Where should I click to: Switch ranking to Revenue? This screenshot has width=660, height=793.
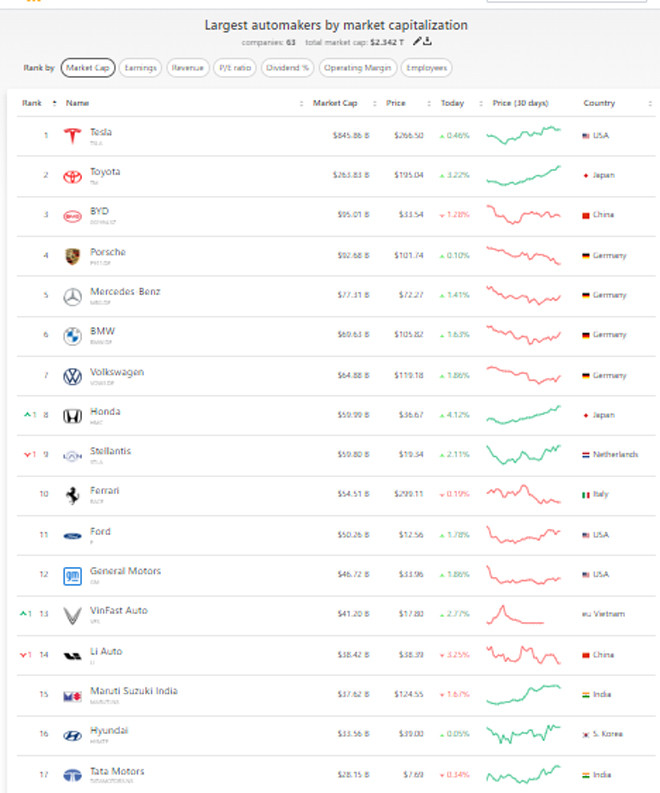(188, 68)
